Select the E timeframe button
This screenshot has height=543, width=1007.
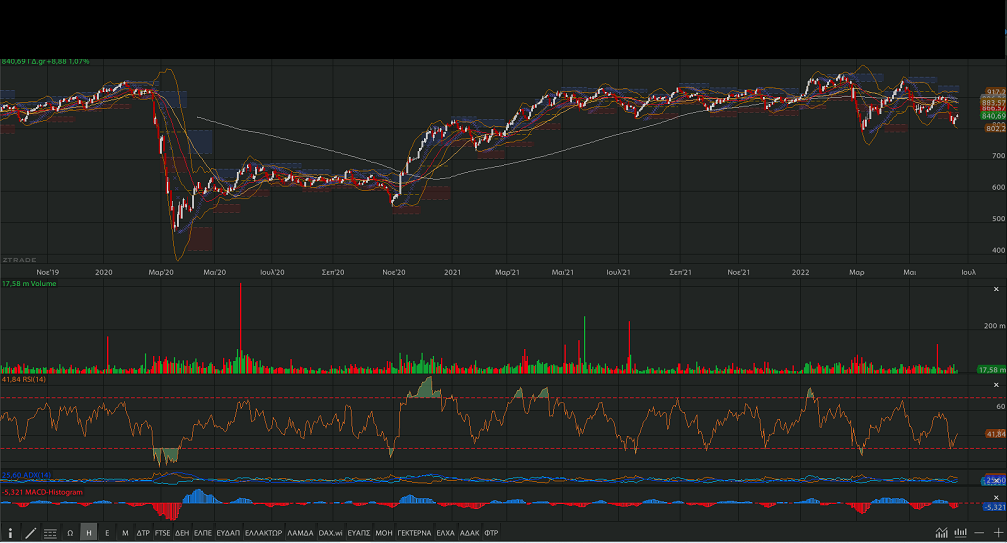pyautogui.click(x=106, y=533)
